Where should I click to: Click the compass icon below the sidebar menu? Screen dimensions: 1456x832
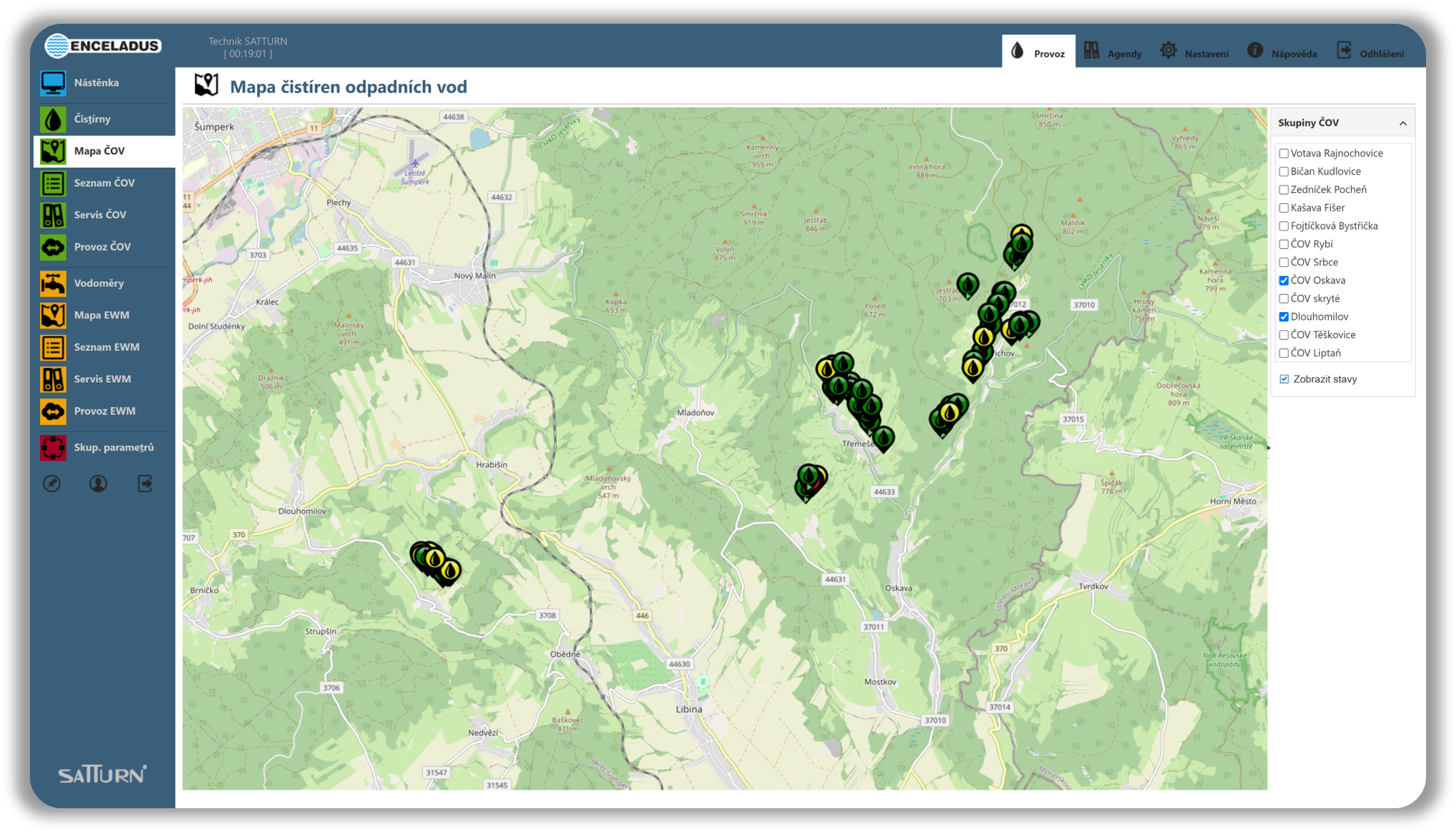[52, 483]
